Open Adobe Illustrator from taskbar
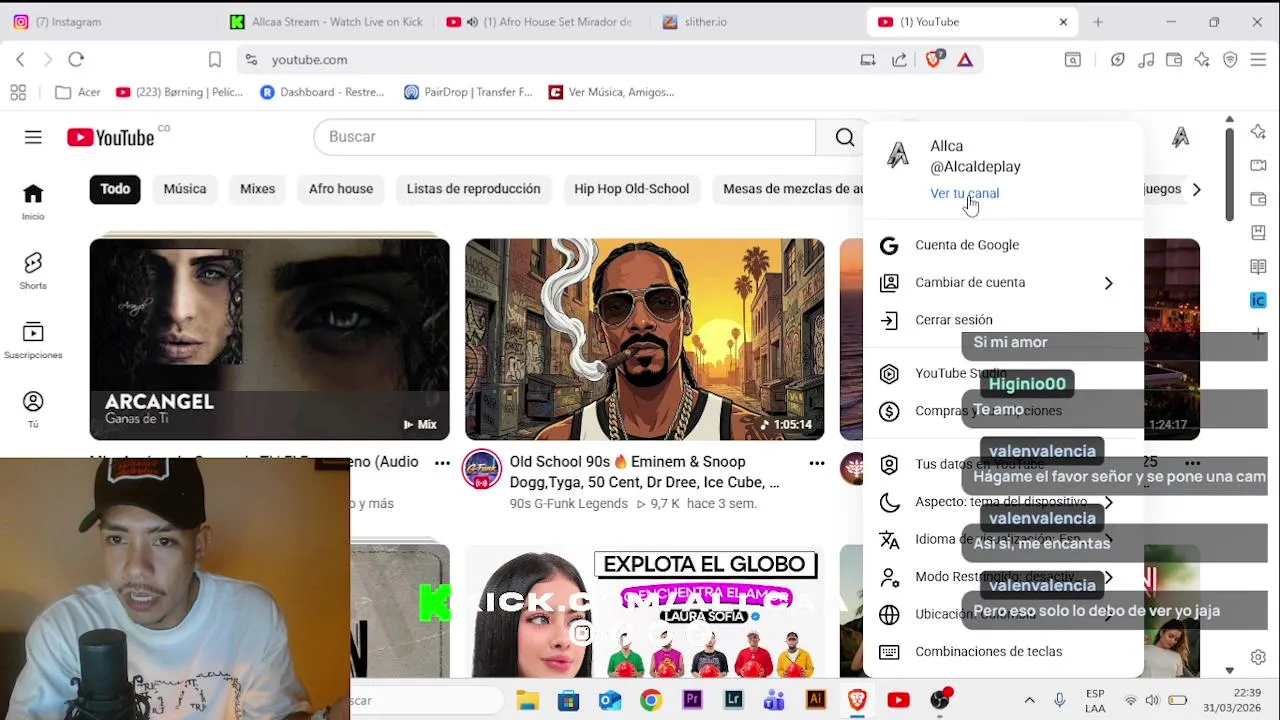This screenshot has height=720, width=1280. (816, 700)
